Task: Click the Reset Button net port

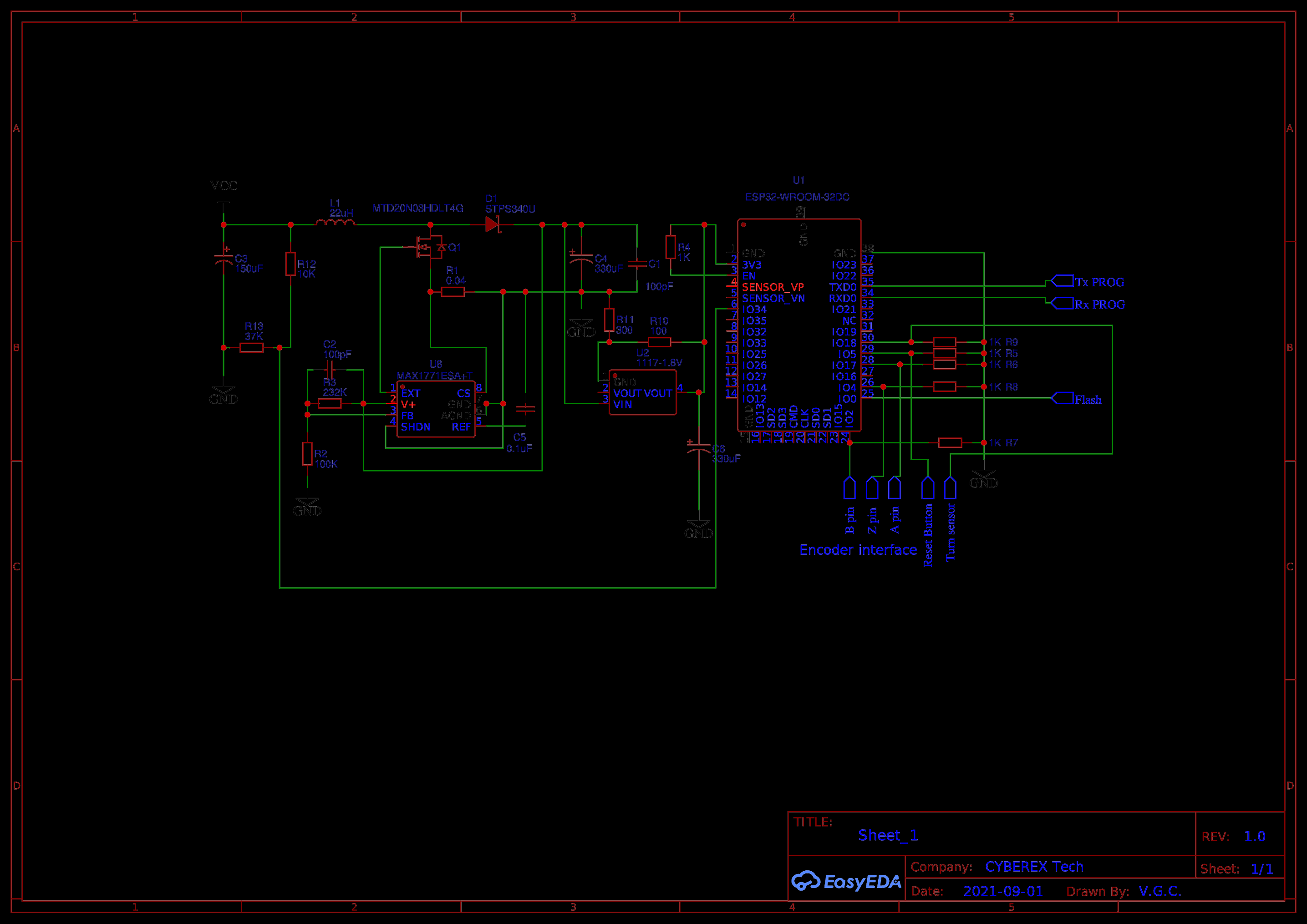Action: (928, 488)
